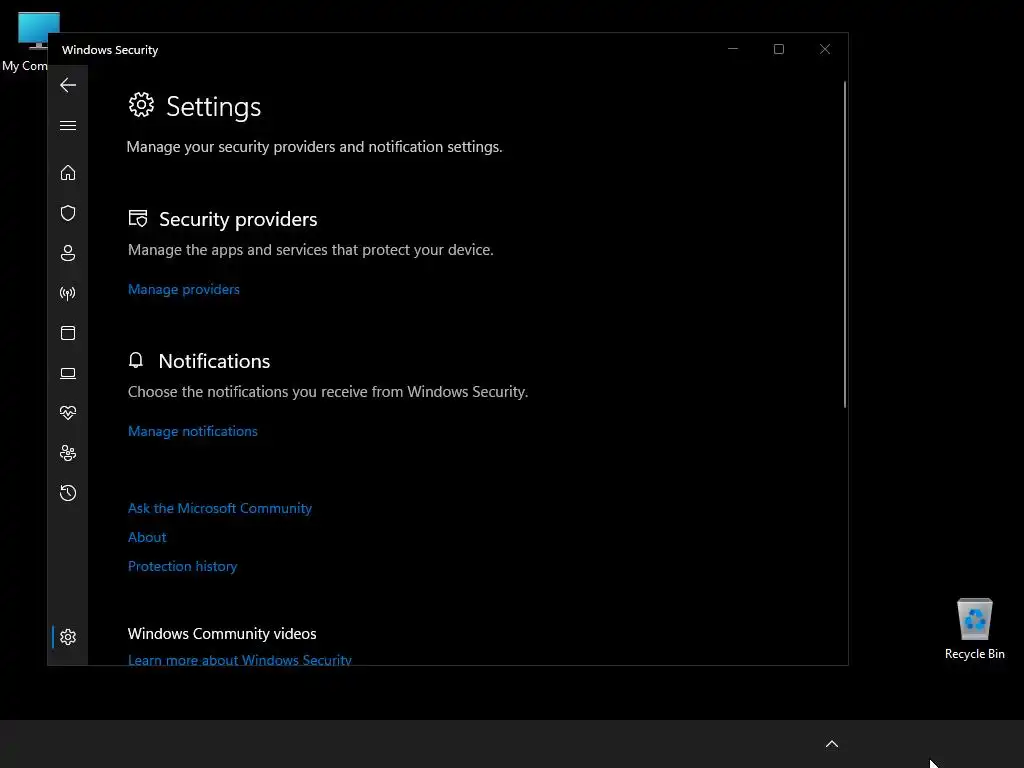Open App & browser control icon

(68, 333)
